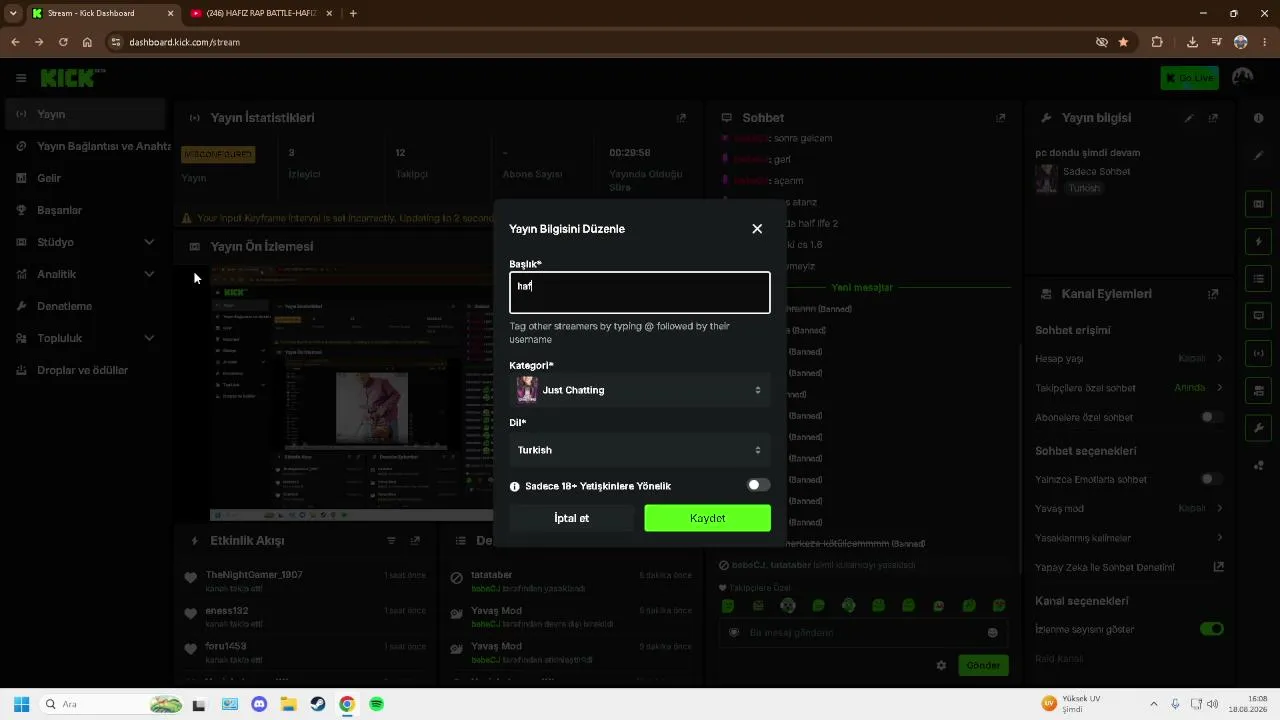Pop out the Sohbet panel
The image size is (1280, 720).
(1001, 118)
